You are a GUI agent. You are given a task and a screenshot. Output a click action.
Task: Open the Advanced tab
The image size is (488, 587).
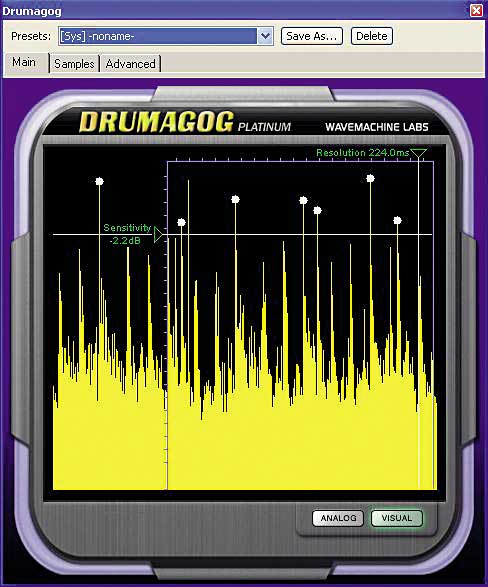pyautogui.click(x=130, y=64)
